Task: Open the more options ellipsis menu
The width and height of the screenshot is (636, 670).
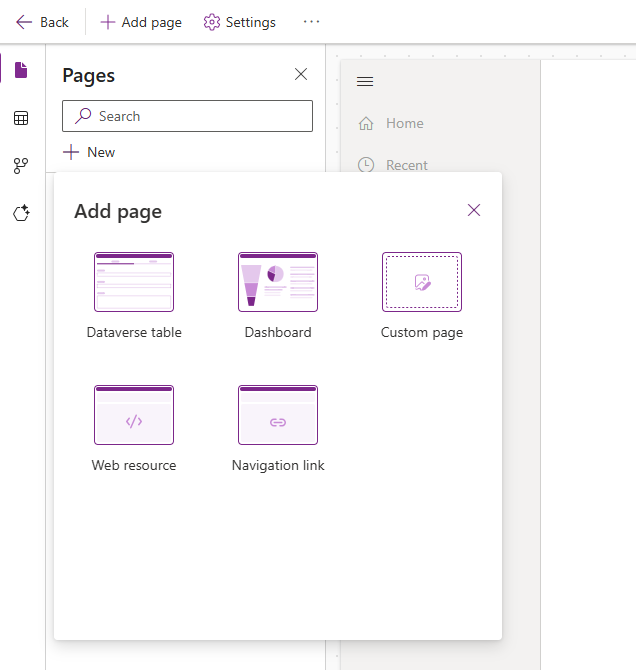Action: [311, 22]
